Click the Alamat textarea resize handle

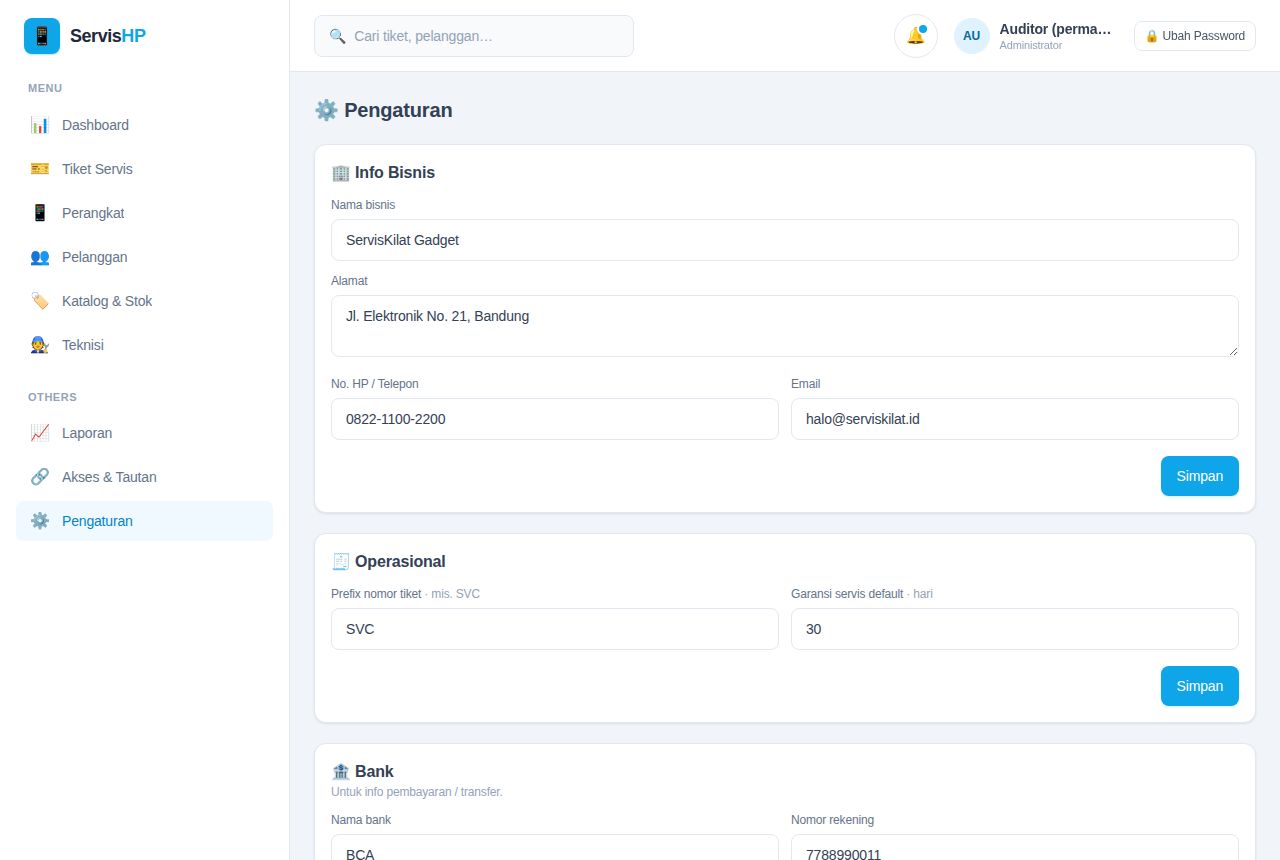pyautogui.click(x=1233, y=351)
